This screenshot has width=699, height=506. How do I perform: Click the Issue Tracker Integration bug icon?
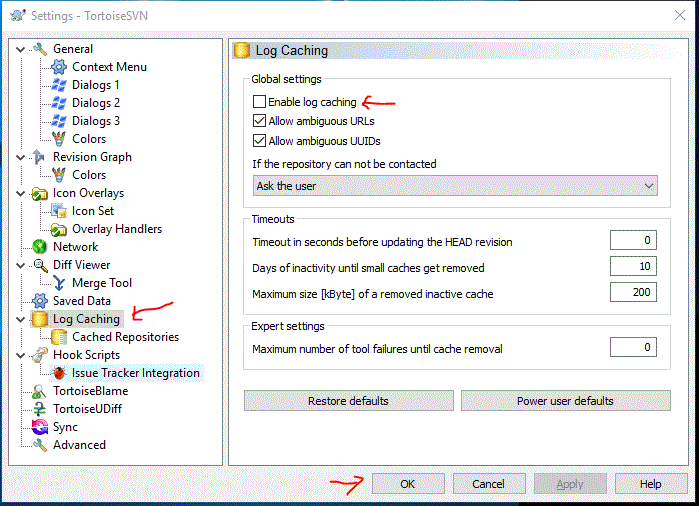[x=59, y=373]
